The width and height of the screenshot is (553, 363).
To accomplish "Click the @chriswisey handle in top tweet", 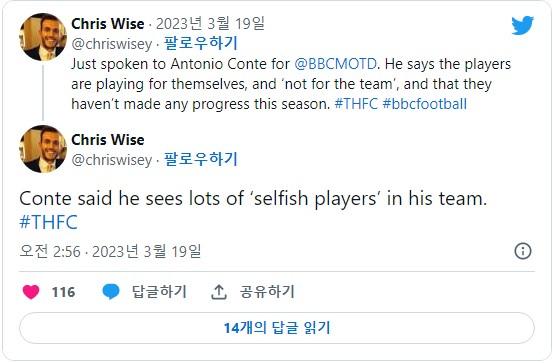I will 112,44.
